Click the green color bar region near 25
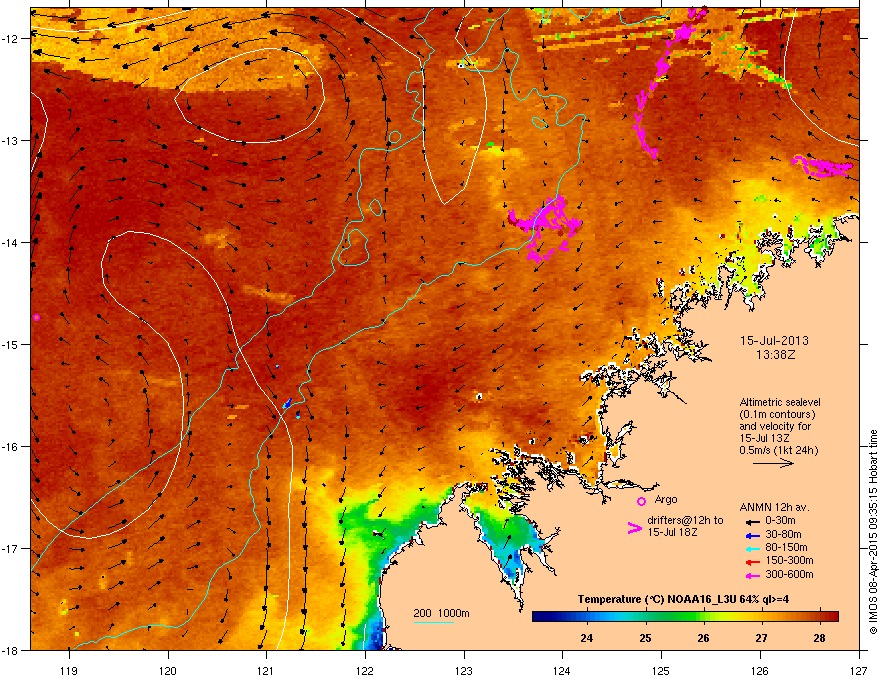This screenshot has height=680, width=880. coord(645,617)
